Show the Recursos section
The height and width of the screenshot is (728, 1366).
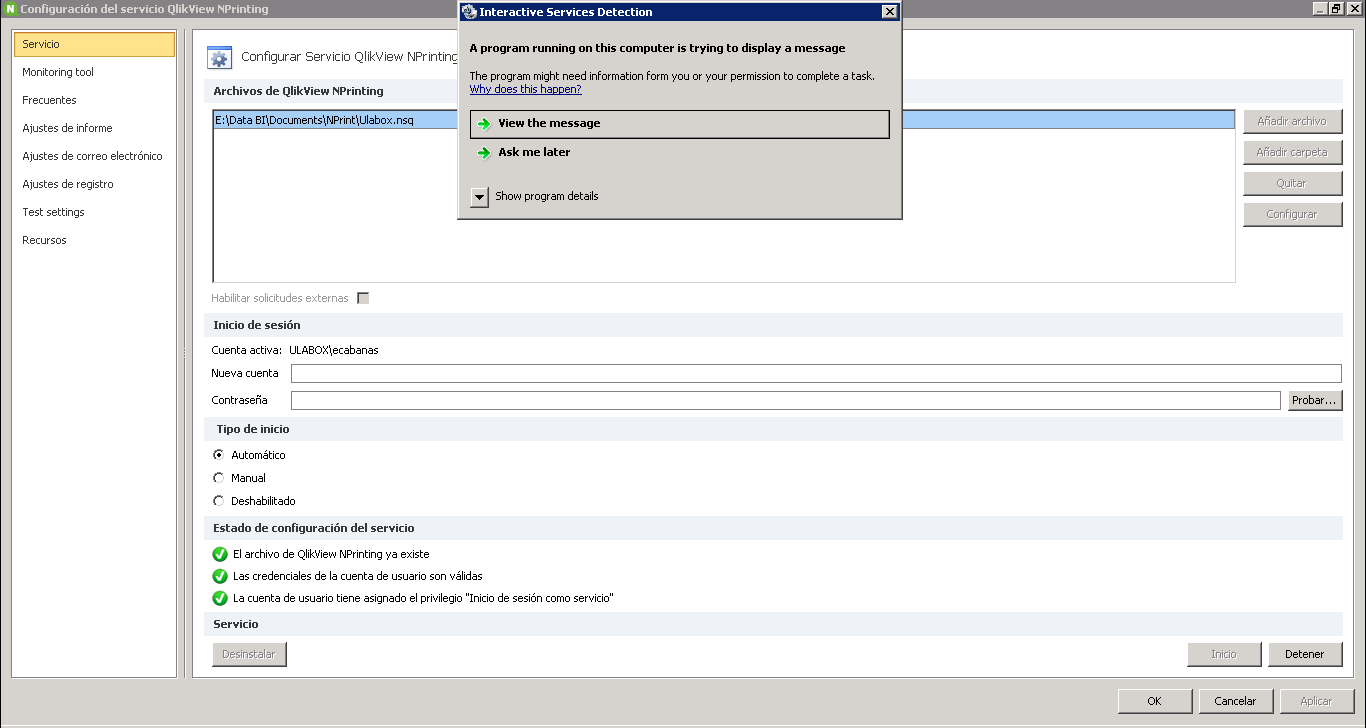coord(94,240)
